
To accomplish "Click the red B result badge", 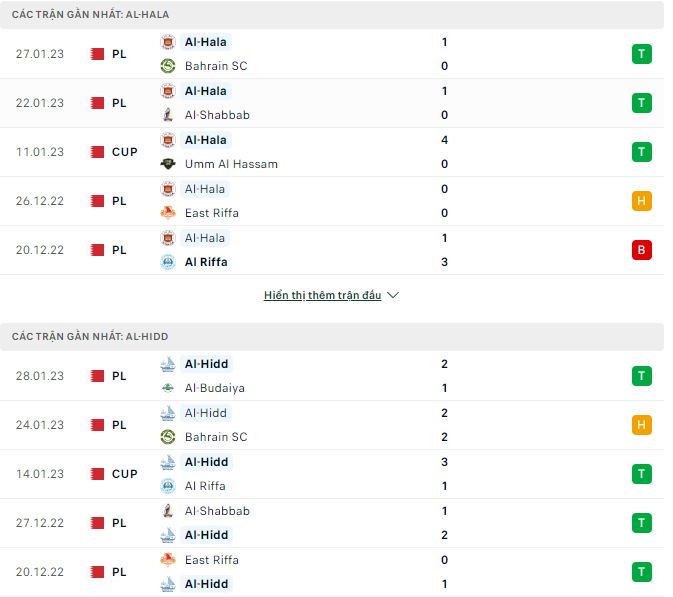I will click(x=641, y=250).
